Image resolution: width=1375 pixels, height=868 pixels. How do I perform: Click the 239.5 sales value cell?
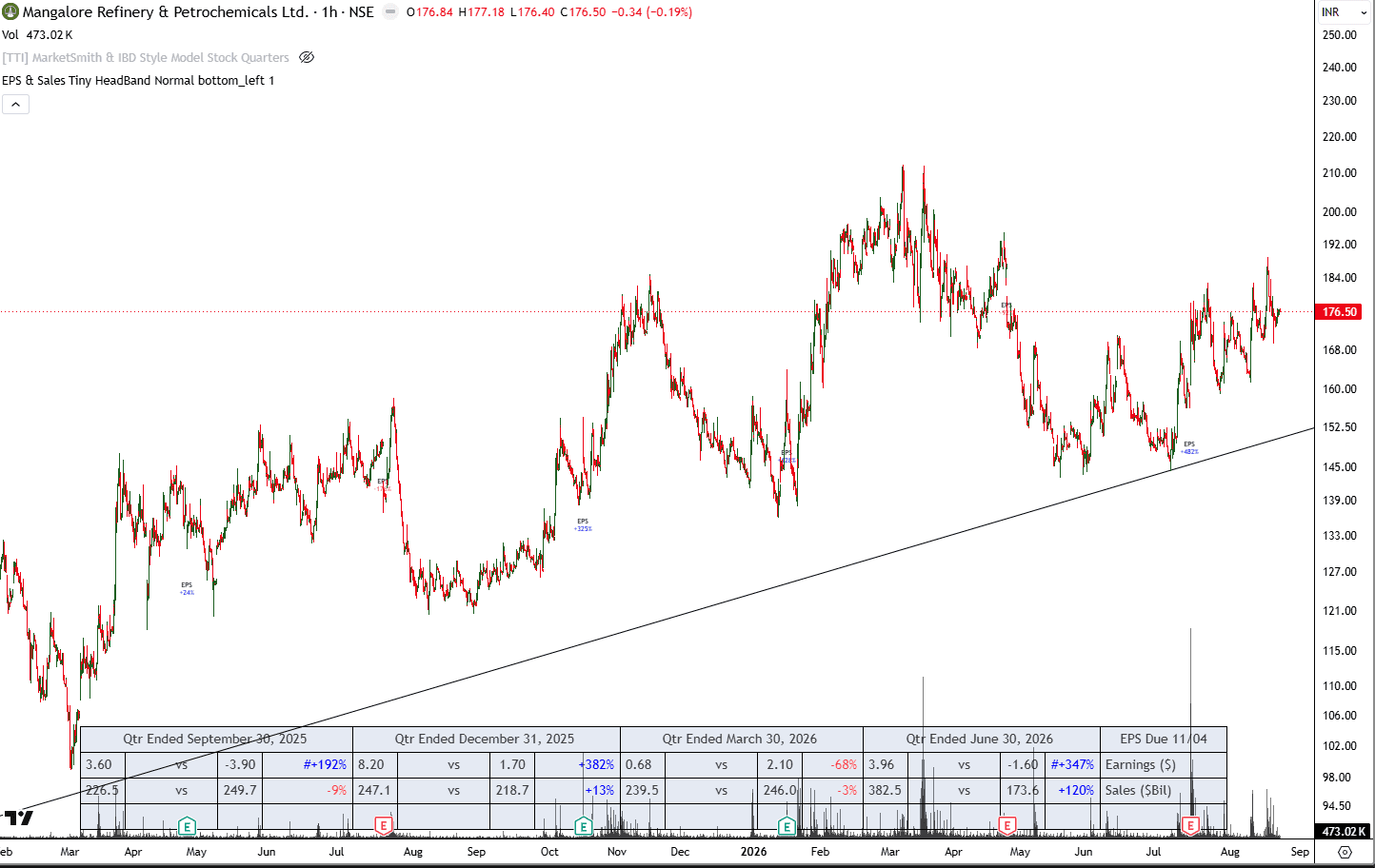click(x=642, y=791)
